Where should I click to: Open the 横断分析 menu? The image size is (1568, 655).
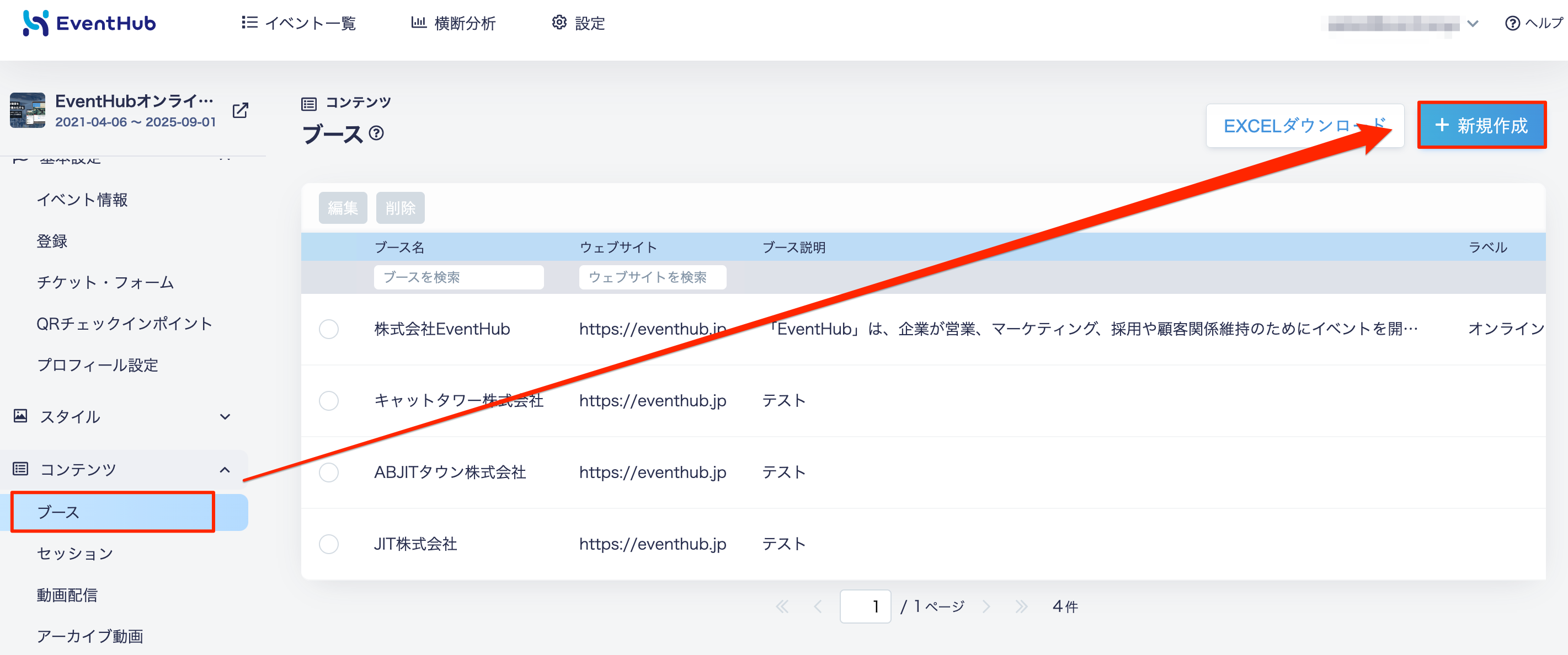pos(454,23)
